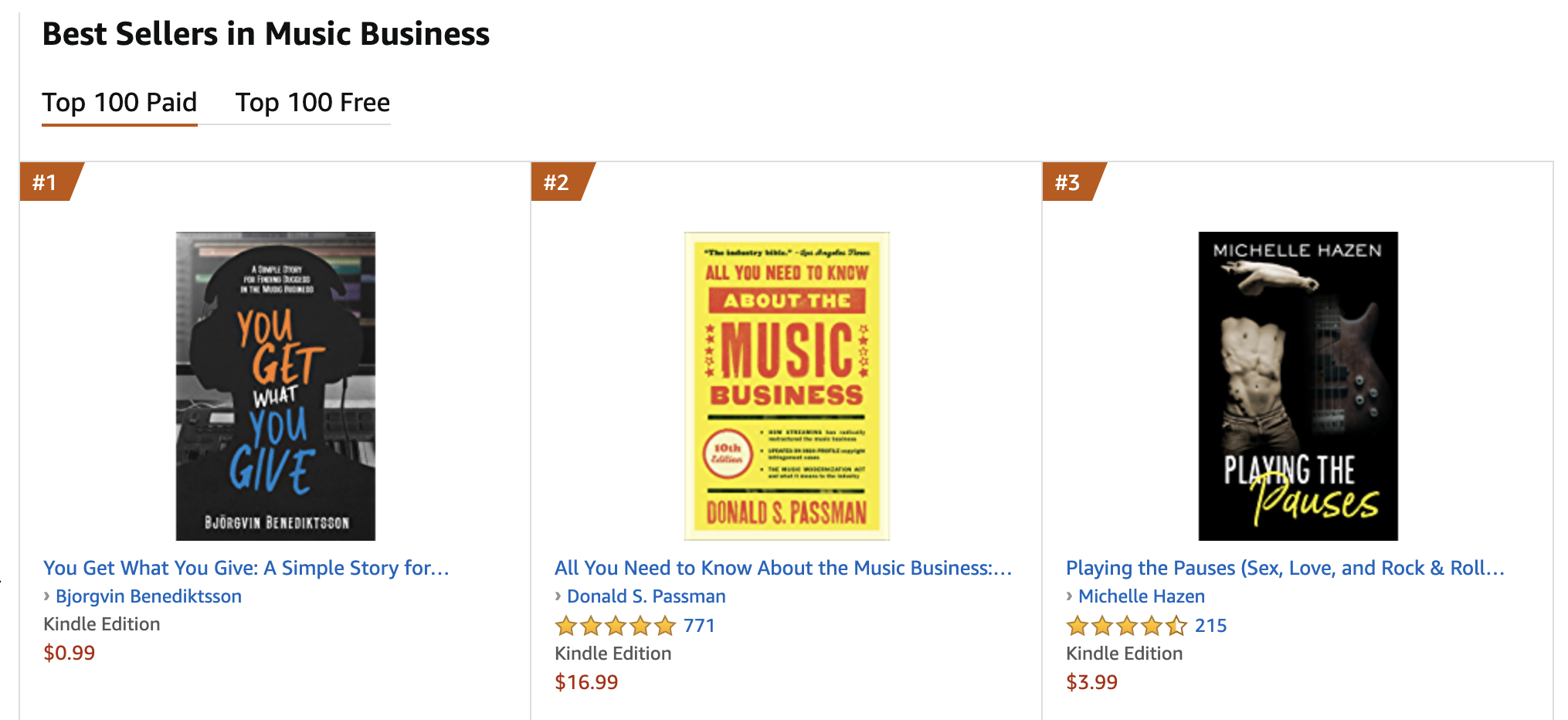Click the $3.99 price
1568x720 pixels.
(1091, 682)
